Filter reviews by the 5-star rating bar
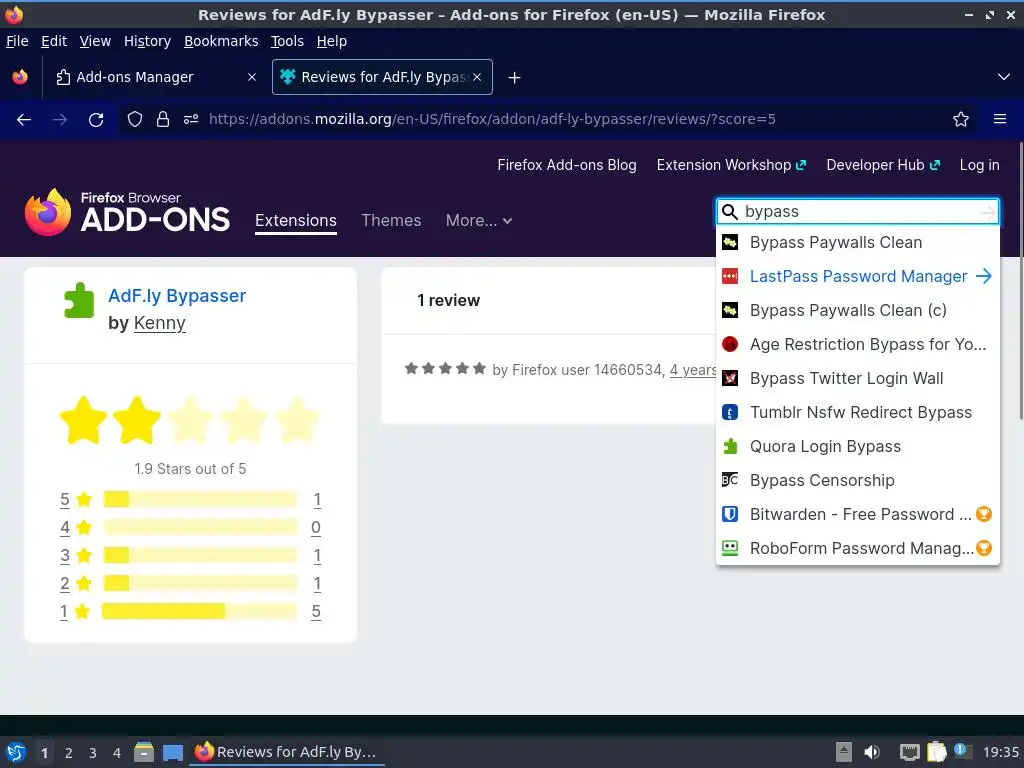Image resolution: width=1024 pixels, height=768 pixels. 200,500
